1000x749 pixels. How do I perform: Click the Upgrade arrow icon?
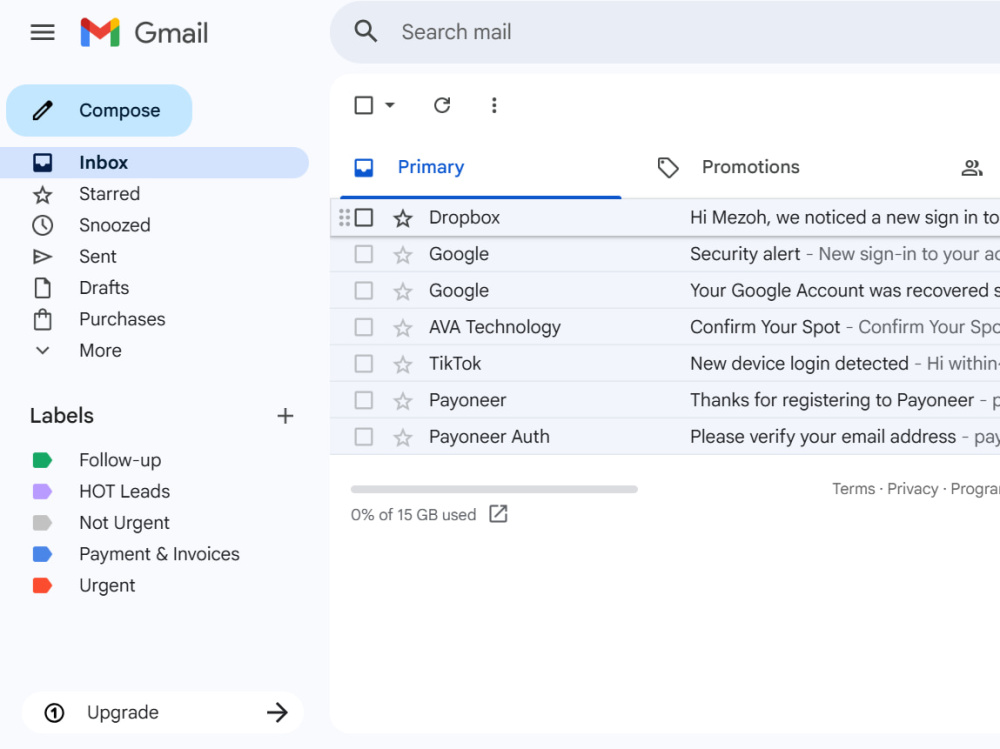tap(277, 712)
